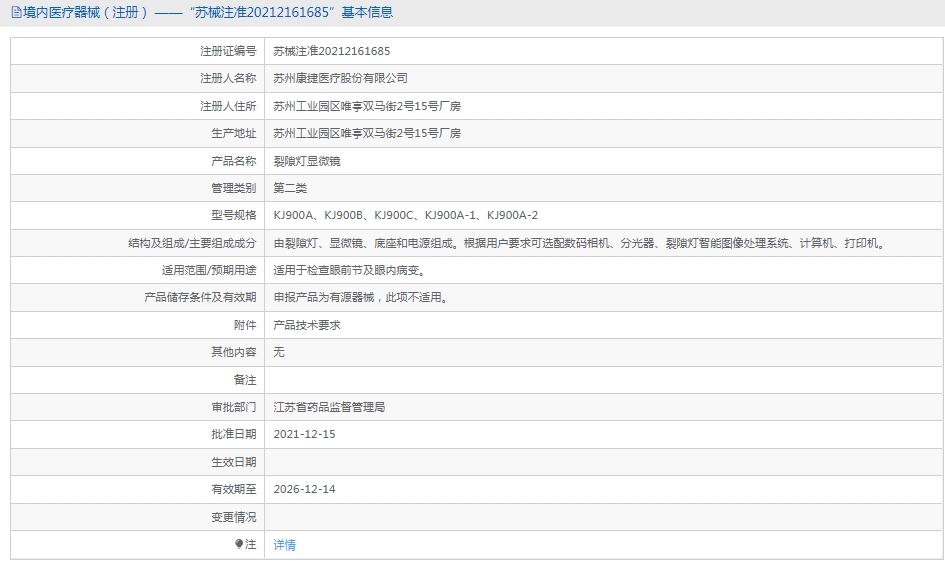Click the 产品储存条件及有效期 label
Viewport: 945px width, 561px height.
(x=200, y=297)
